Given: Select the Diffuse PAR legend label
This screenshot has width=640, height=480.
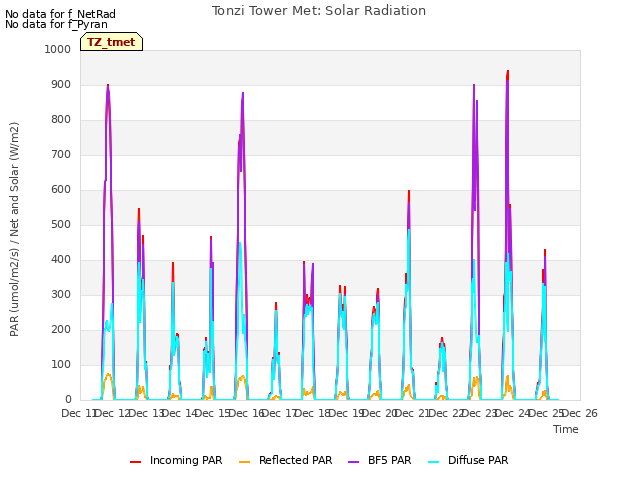Looking at the screenshot, I should (478, 460).
